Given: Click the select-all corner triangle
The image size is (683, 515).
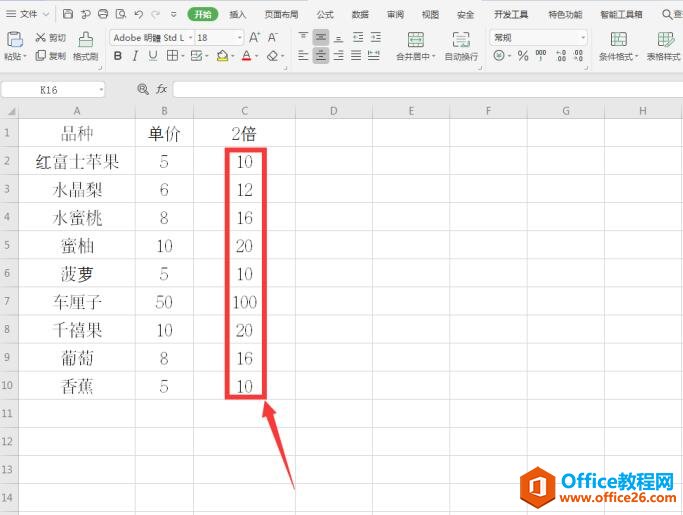Looking at the screenshot, I should pyautogui.click(x=10, y=111).
